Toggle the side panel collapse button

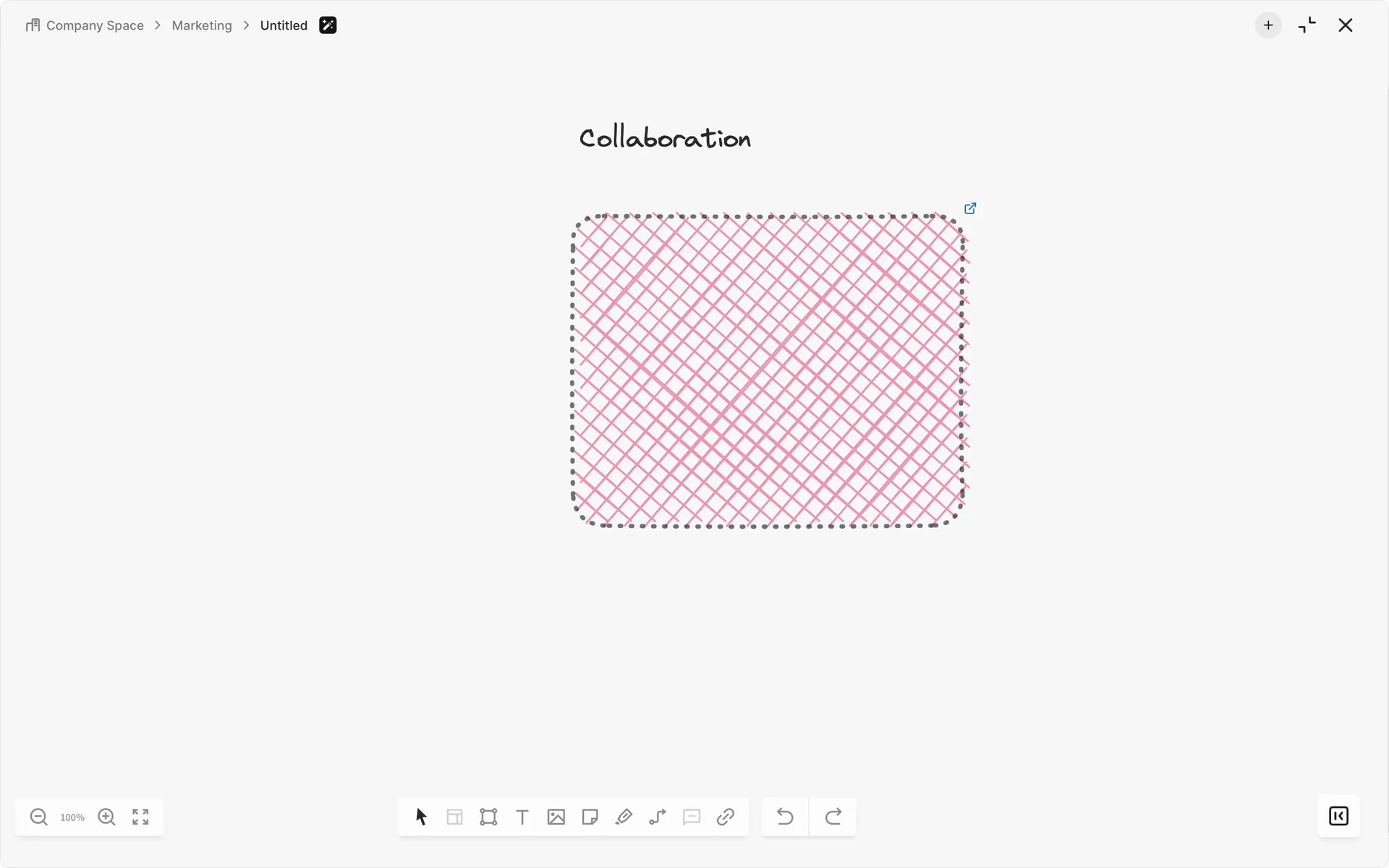coord(1338,816)
